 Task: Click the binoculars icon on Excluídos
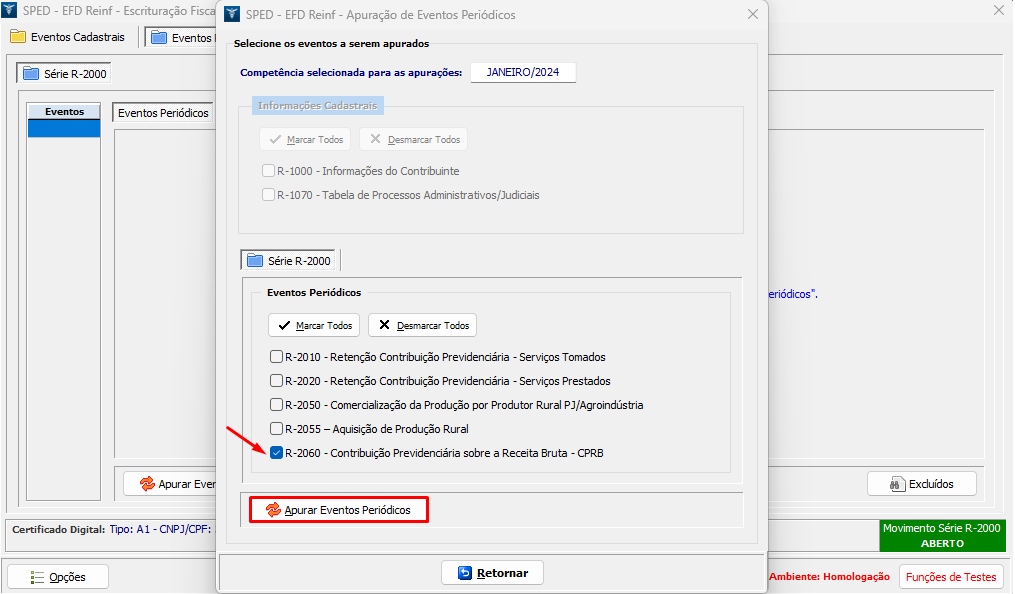coord(897,484)
